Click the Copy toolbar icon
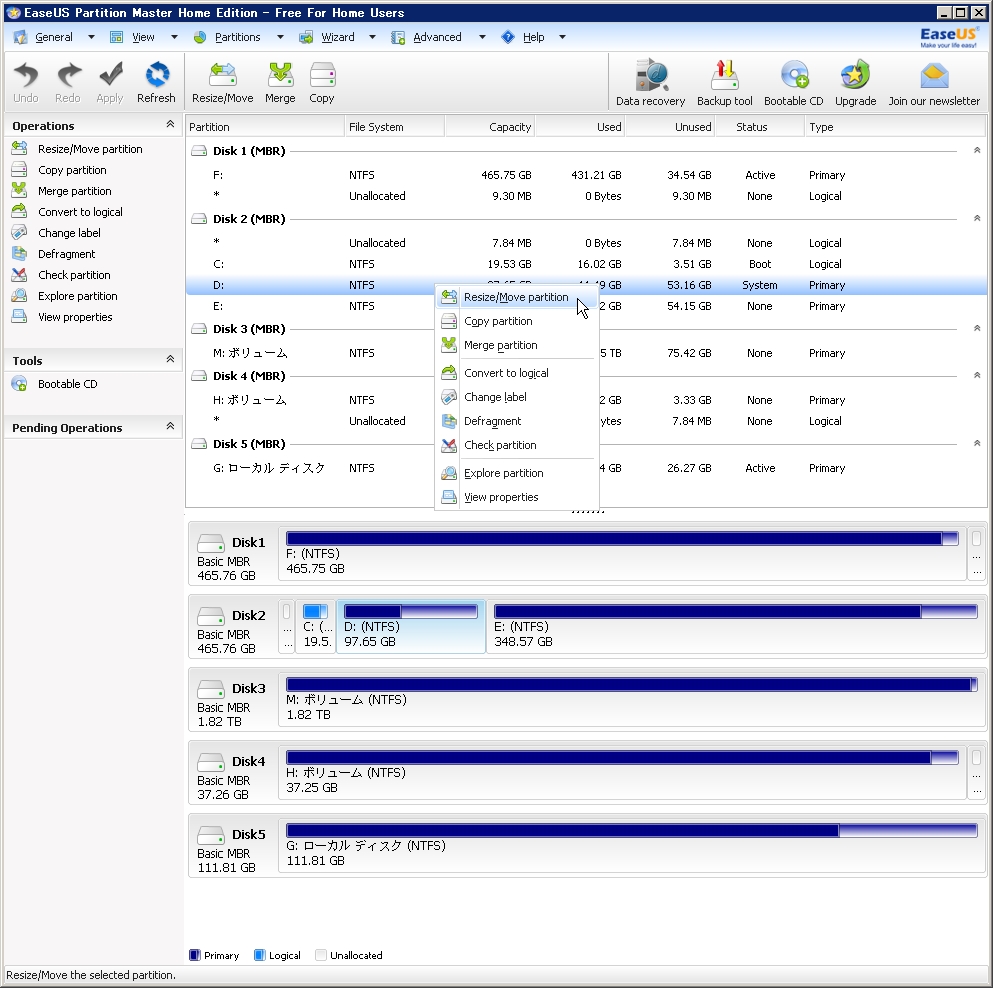The image size is (993, 988). click(322, 82)
